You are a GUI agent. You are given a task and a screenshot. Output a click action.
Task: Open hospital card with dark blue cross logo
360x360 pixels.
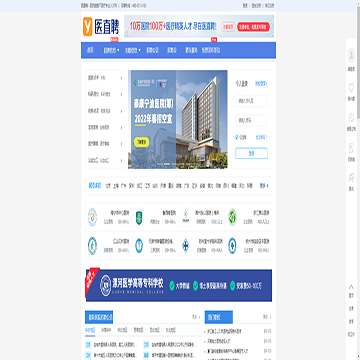[x=202, y=246]
